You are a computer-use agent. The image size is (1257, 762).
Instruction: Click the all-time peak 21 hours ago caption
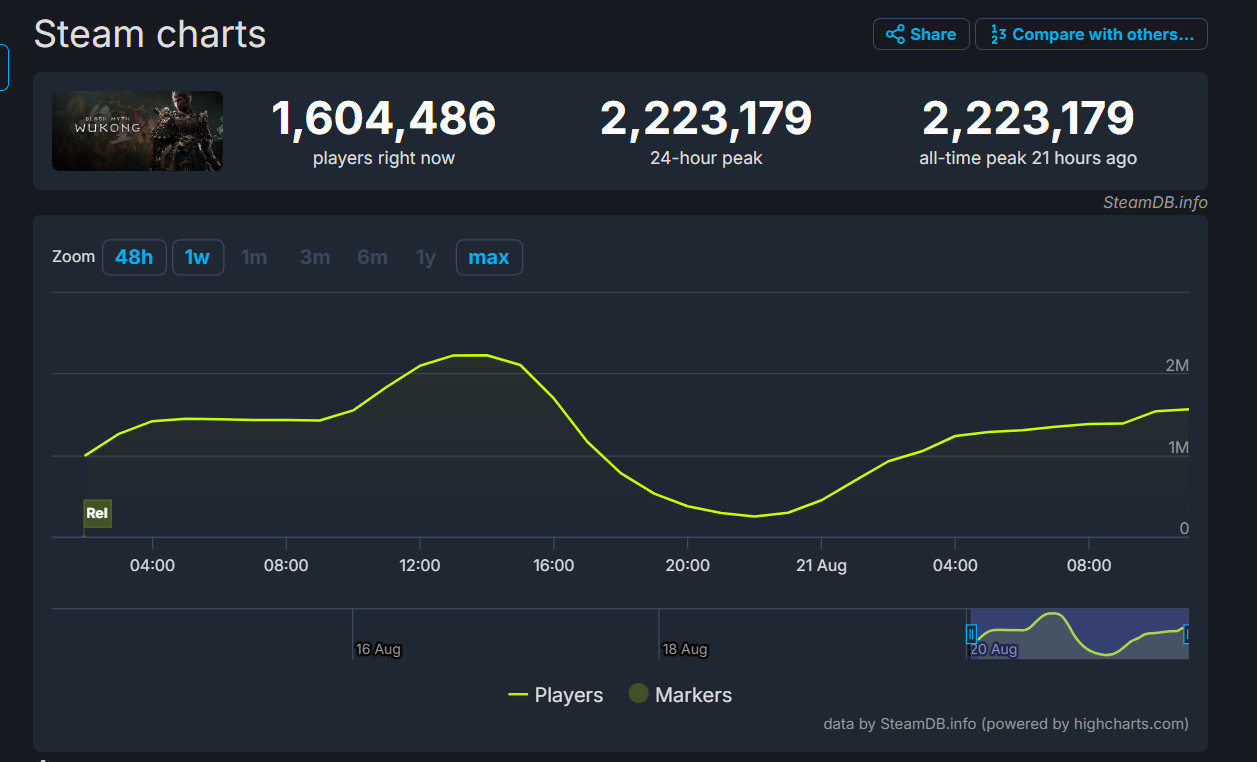click(x=1028, y=158)
